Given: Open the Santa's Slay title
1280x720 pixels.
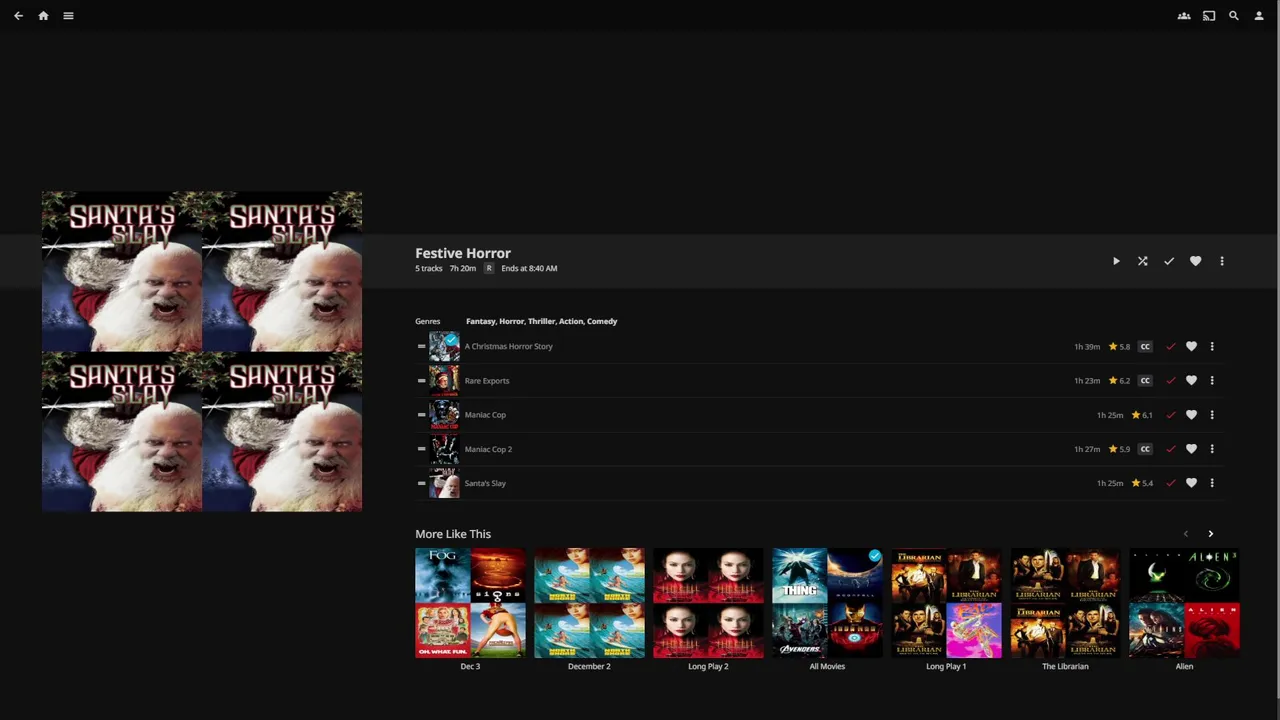Looking at the screenshot, I should (x=485, y=483).
